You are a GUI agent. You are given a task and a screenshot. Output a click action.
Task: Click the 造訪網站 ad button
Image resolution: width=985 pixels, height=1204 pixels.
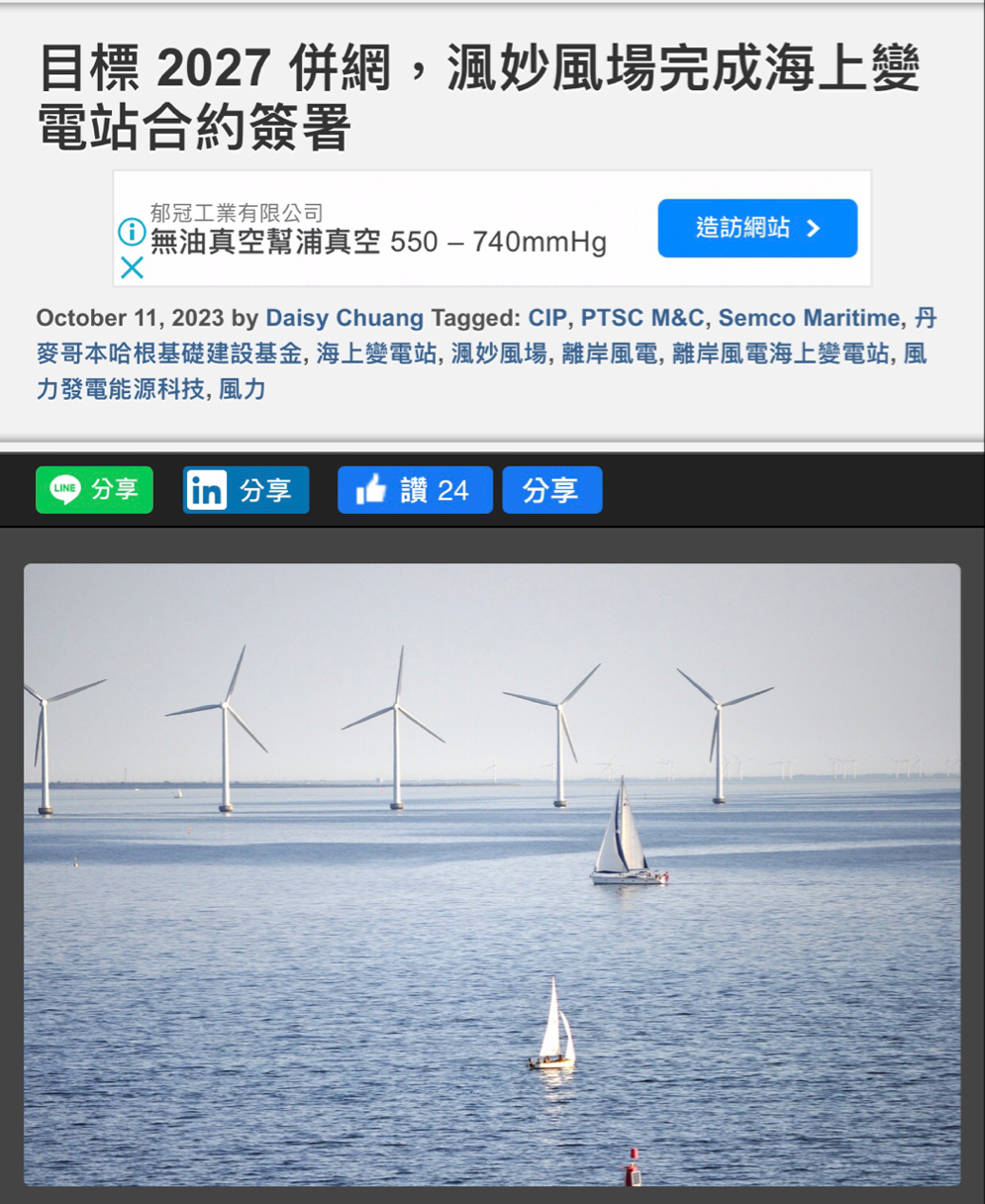pyautogui.click(x=757, y=229)
